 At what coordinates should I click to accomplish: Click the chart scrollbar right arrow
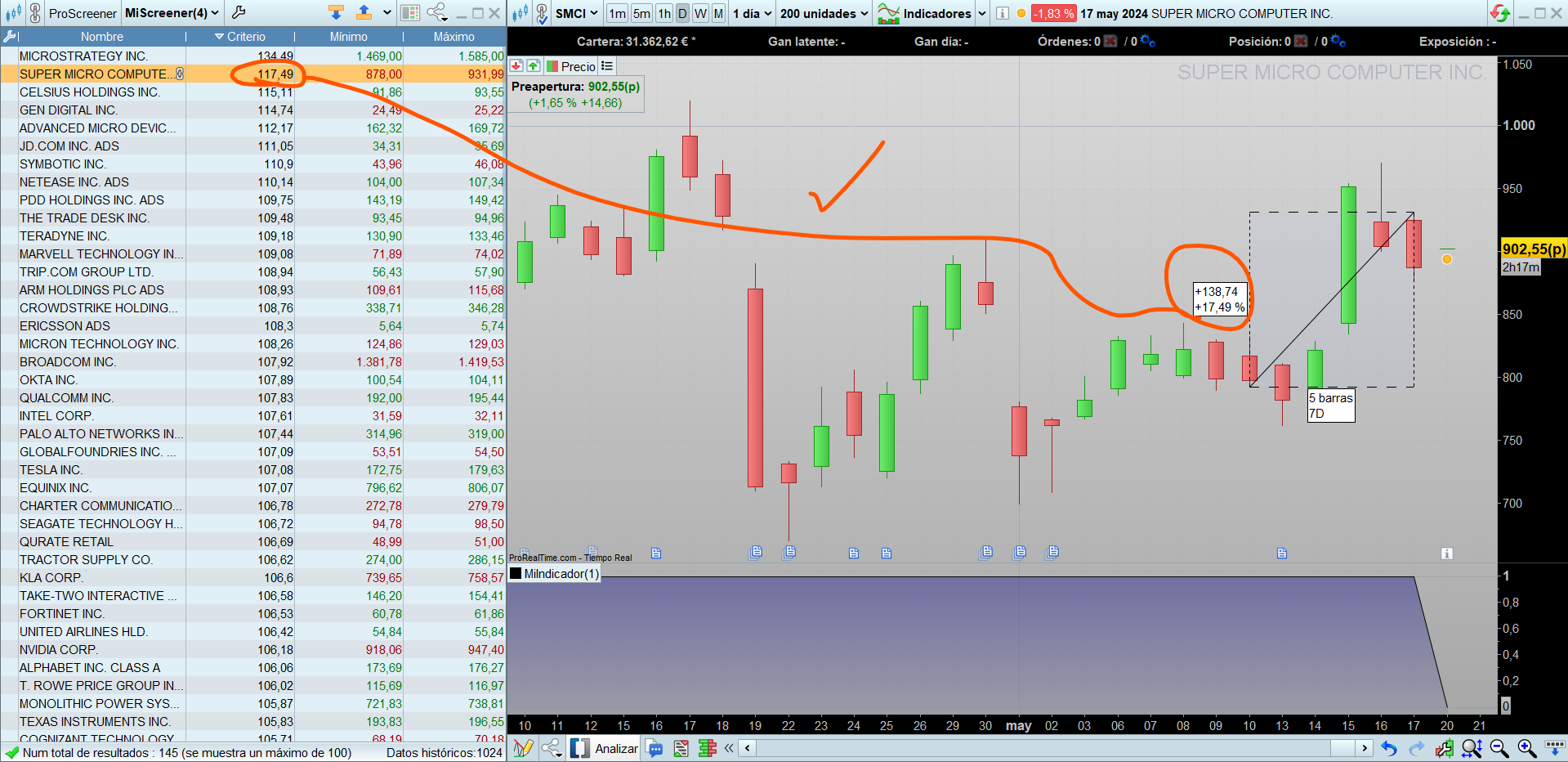[x=1364, y=748]
